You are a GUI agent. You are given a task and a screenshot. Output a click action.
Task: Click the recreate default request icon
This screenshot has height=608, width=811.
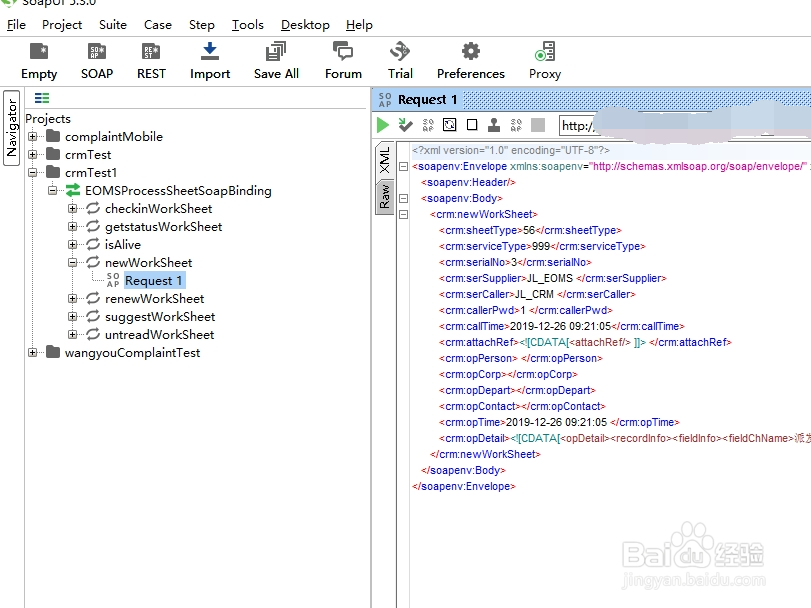coord(449,125)
